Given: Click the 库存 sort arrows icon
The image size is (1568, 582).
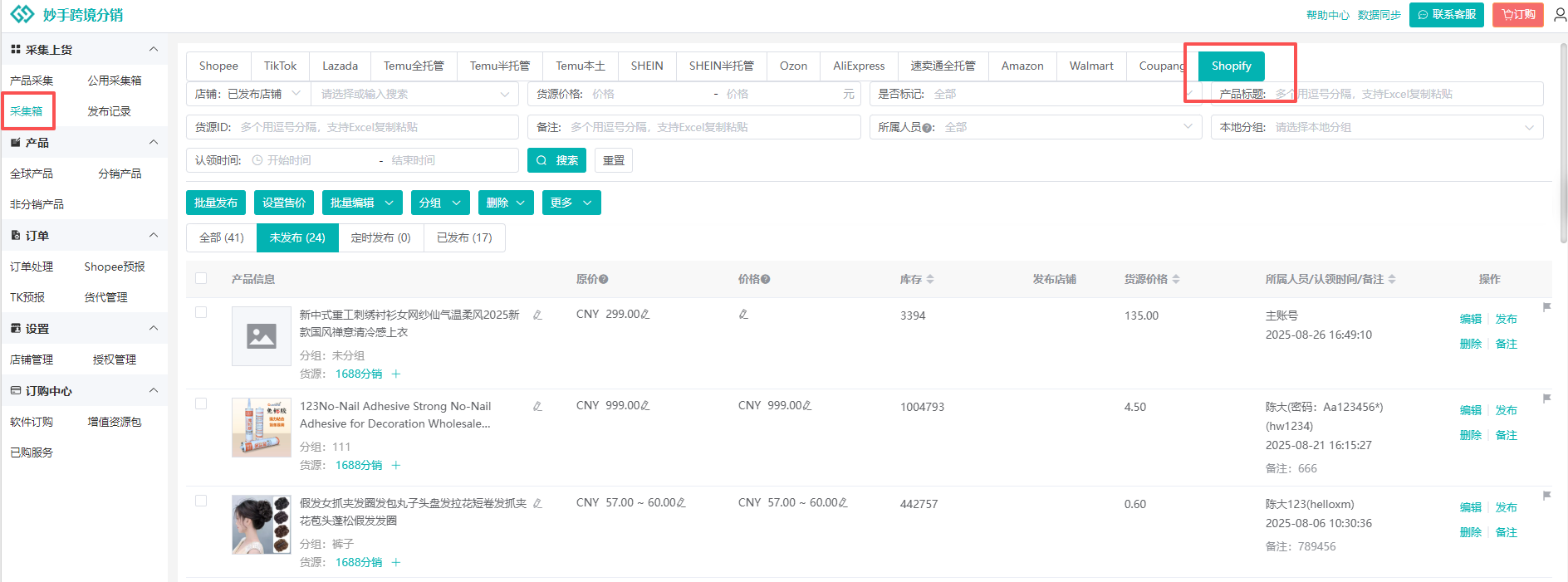Looking at the screenshot, I should pyautogui.click(x=930, y=280).
